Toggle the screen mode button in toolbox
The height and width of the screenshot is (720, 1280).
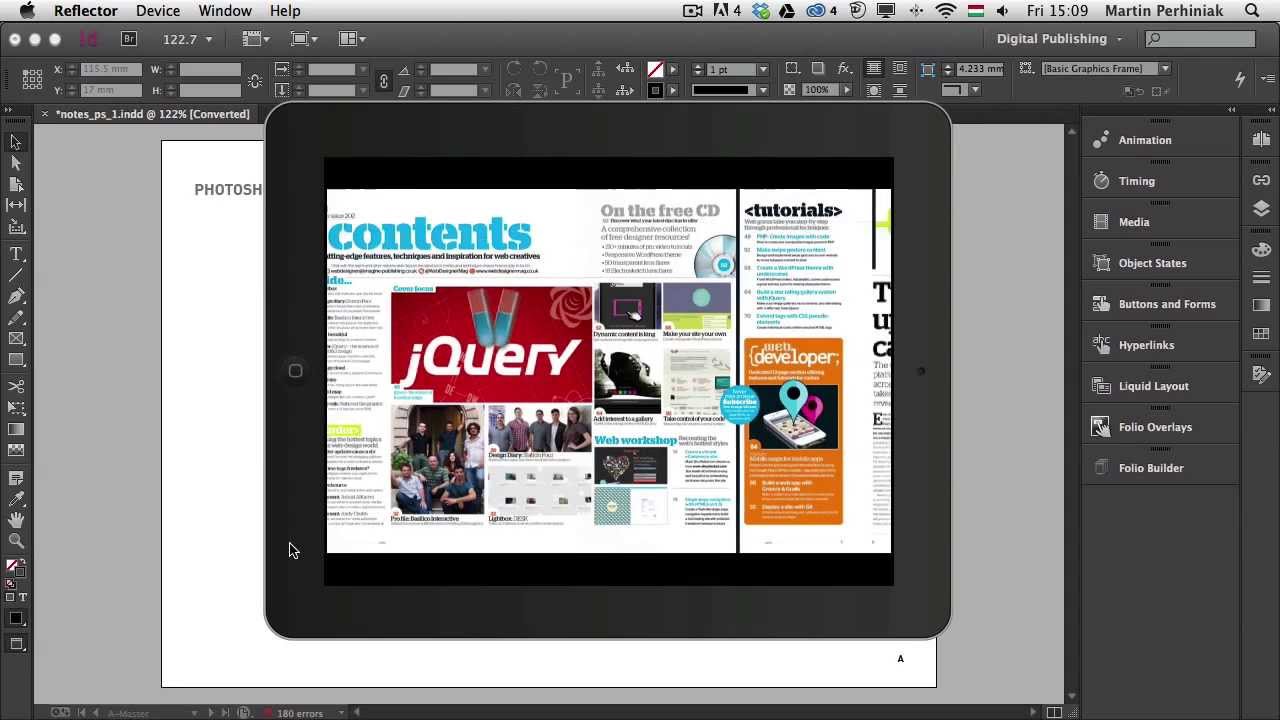[16, 645]
